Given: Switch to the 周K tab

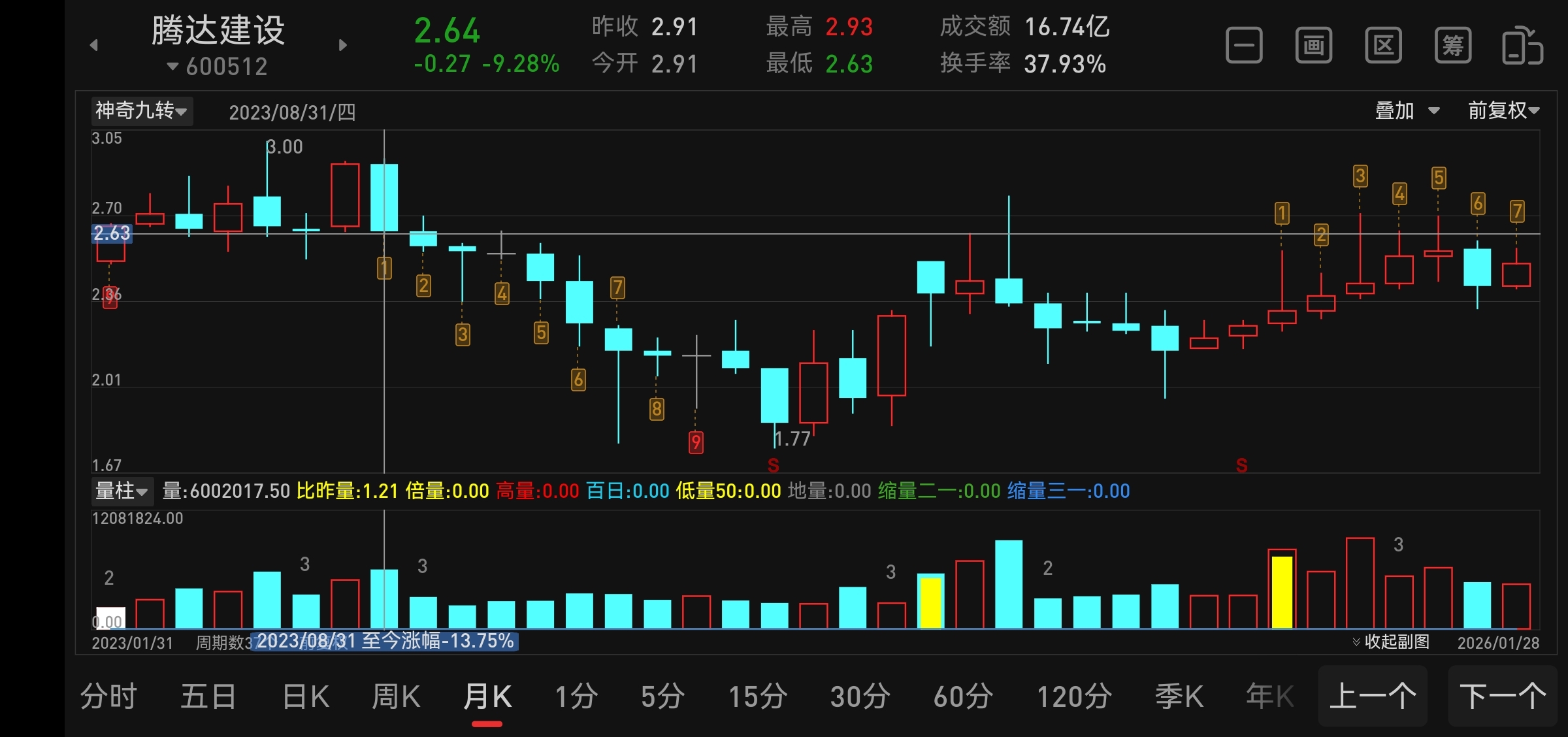Looking at the screenshot, I should click(396, 696).
